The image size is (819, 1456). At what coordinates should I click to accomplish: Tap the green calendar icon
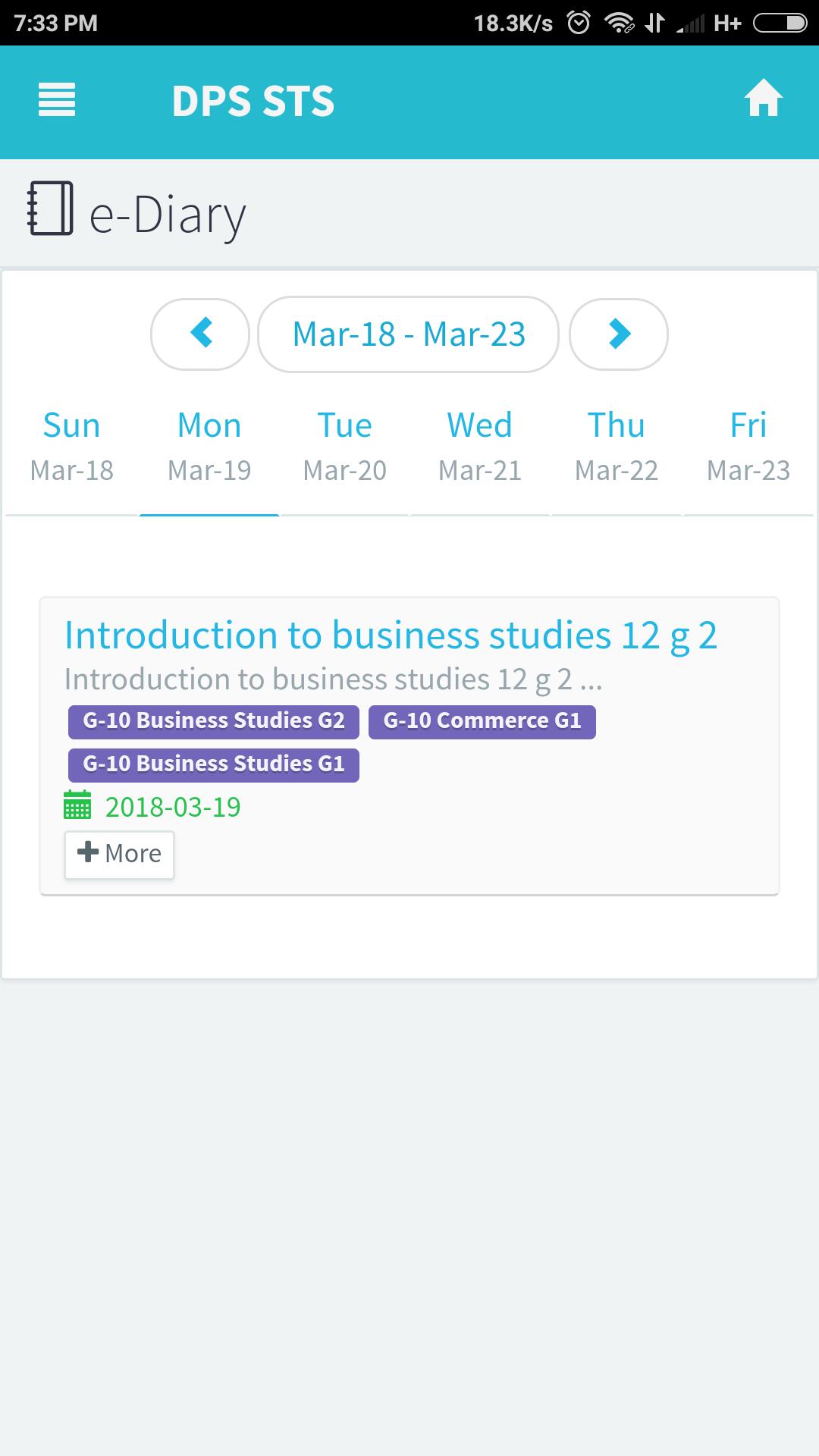(x=77, y=805)
